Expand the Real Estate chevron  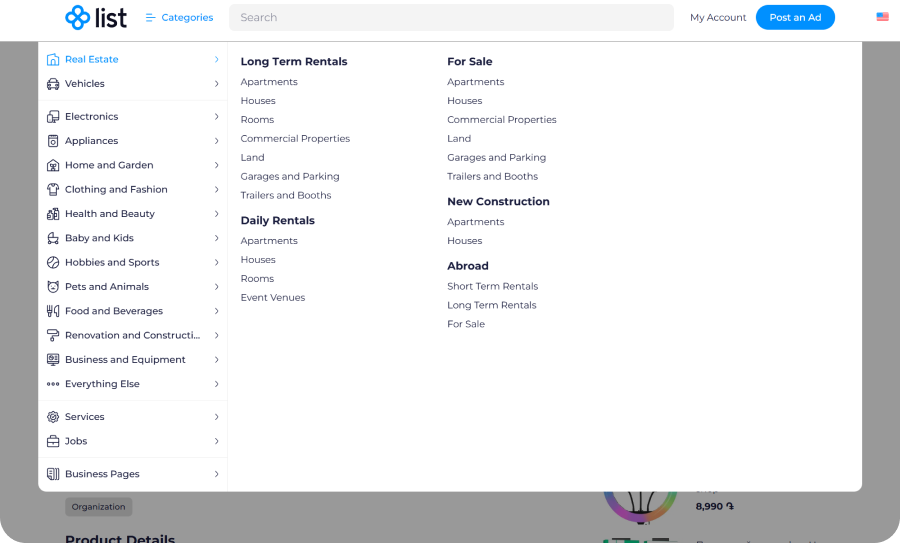pos(216,59)
